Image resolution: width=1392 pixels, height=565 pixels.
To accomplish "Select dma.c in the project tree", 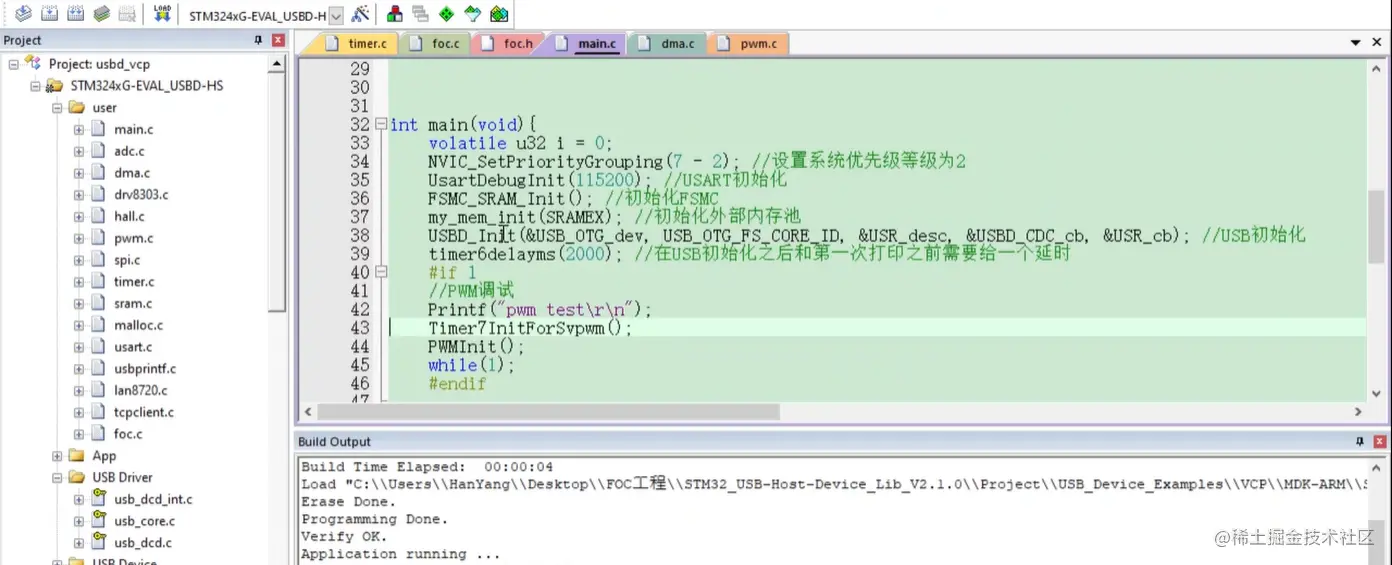I will point(132,173).
